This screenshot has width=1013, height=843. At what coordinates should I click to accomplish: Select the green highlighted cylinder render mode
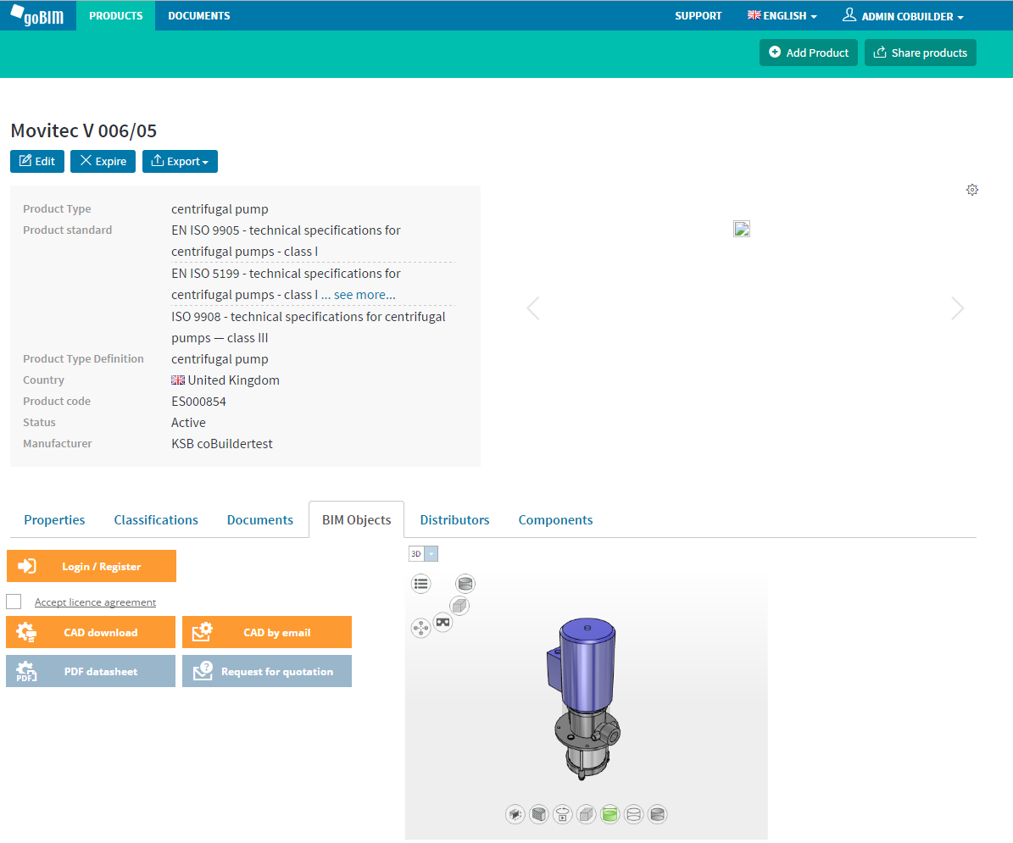pos(610,815)
